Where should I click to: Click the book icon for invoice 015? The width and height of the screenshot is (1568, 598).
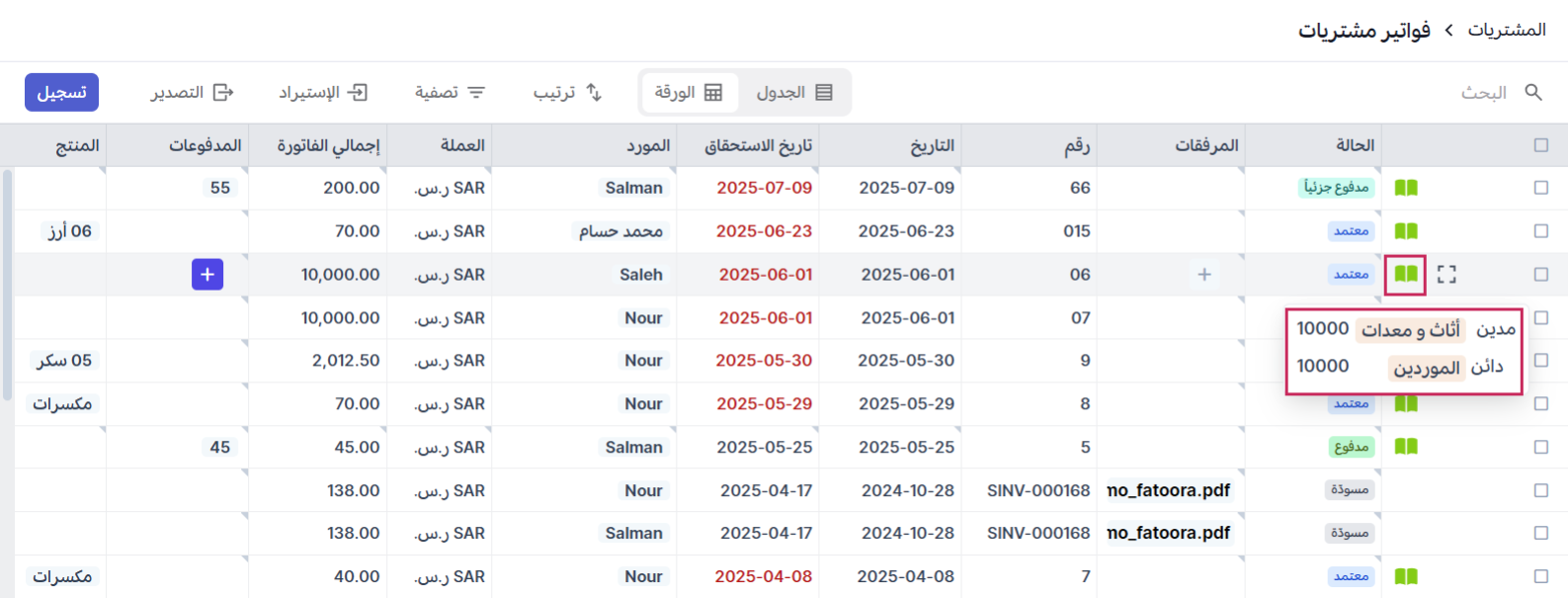coord(1406,231)
